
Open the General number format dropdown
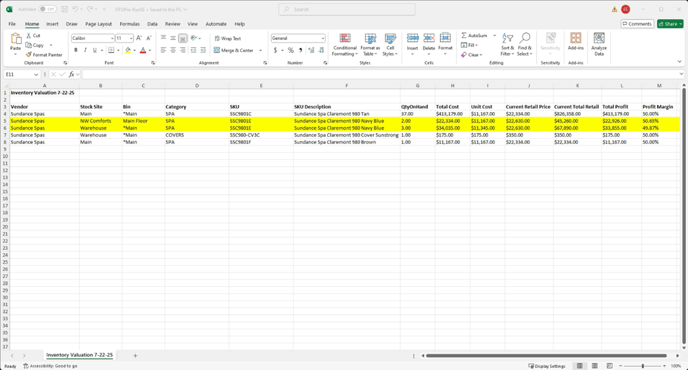[322, 38]
